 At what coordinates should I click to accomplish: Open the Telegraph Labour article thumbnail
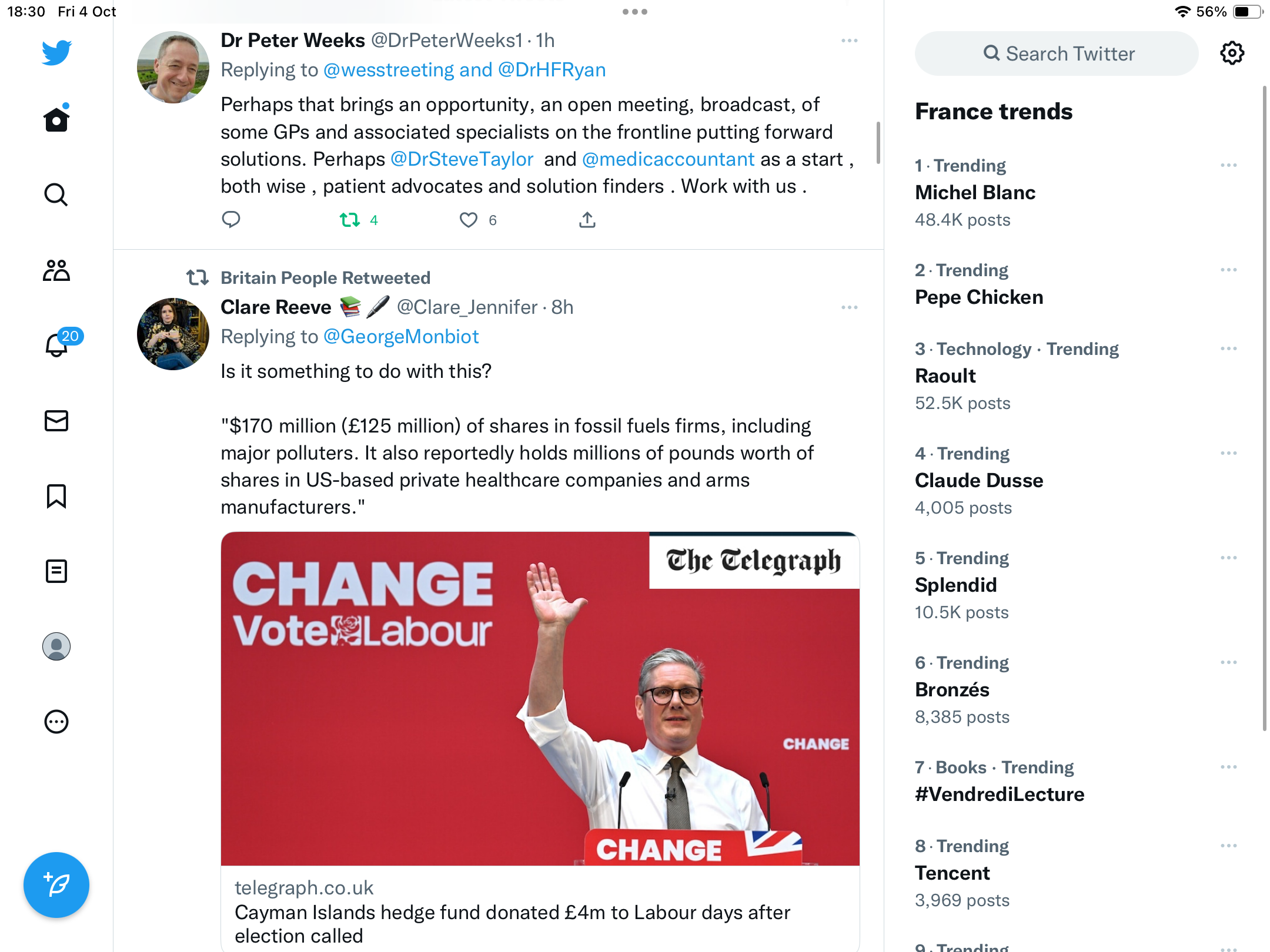(x=540, y=699)
